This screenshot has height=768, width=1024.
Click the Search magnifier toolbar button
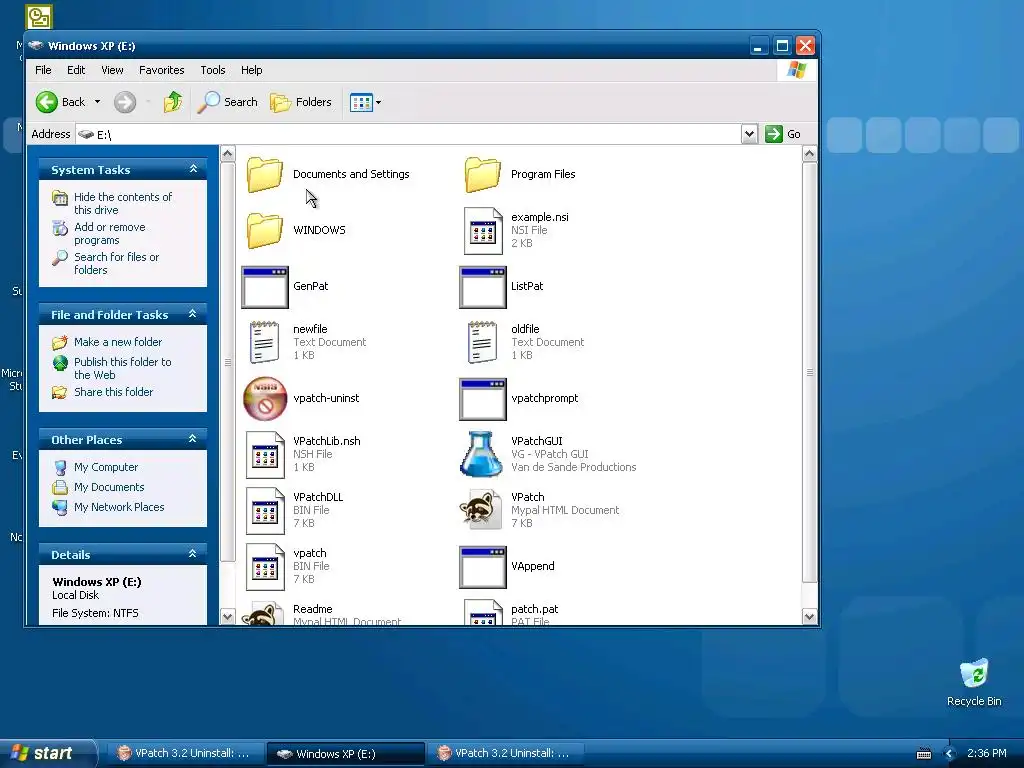click(x=227, y=102)
